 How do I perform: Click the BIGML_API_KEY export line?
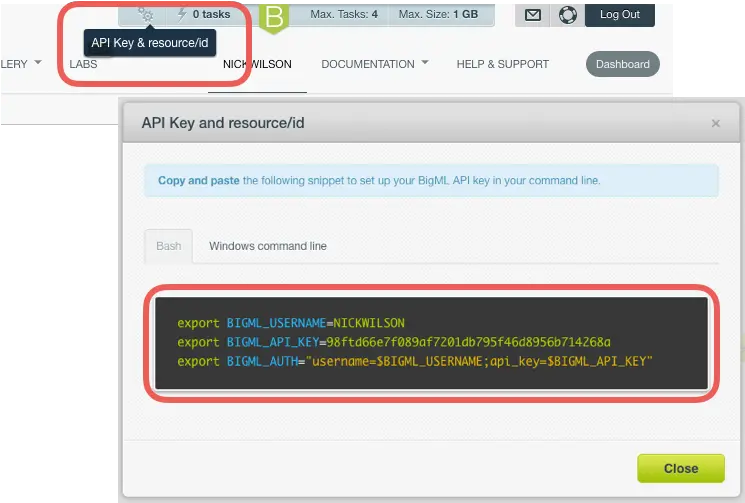point(393,342)
